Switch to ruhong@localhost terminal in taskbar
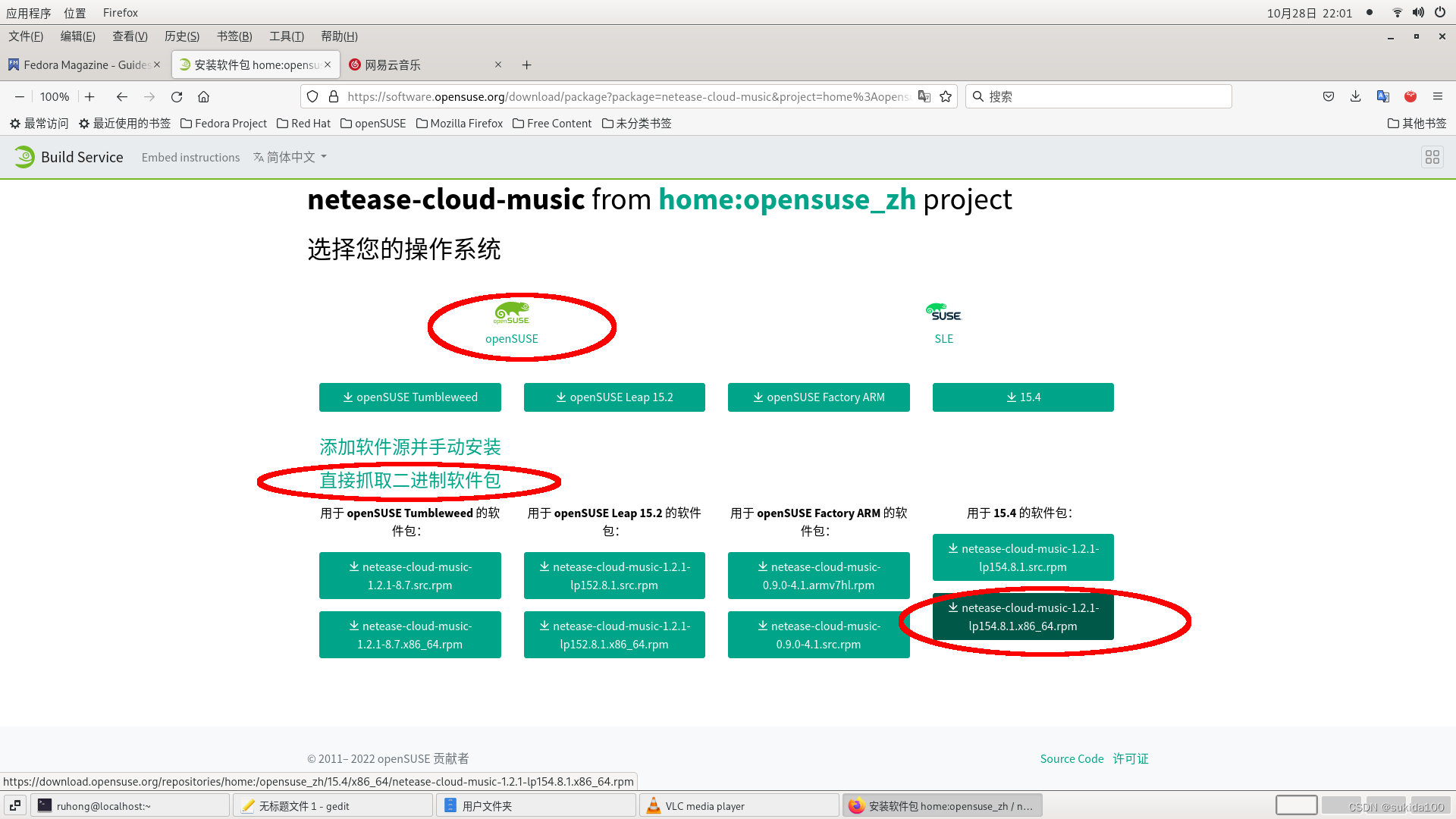The image size is (1456, 819). click(x=130, y=805)
